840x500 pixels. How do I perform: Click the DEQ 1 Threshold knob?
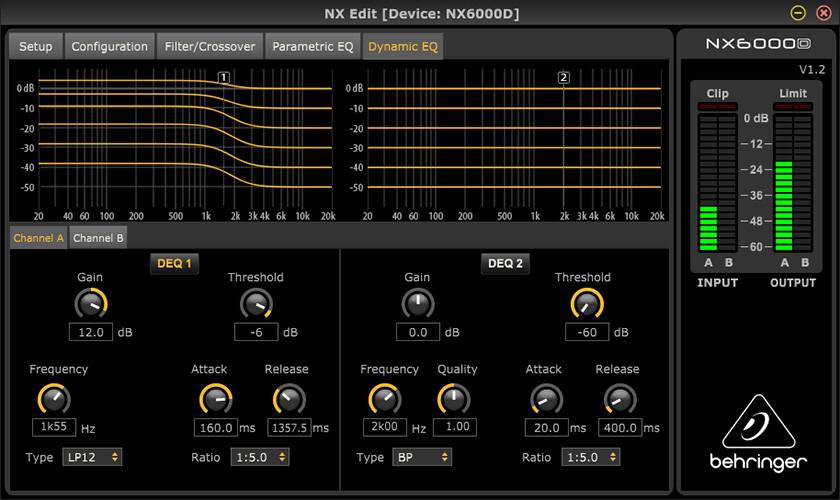tap(256, 303)
